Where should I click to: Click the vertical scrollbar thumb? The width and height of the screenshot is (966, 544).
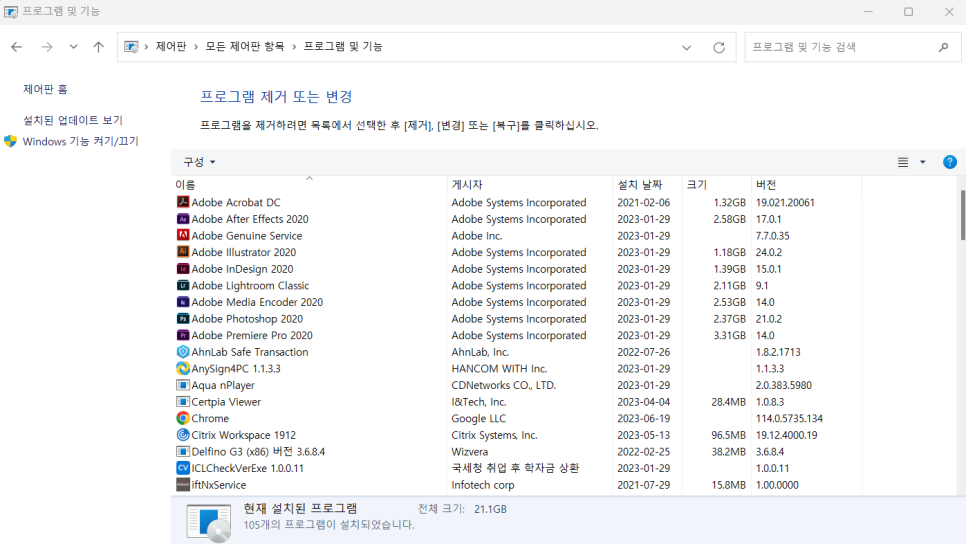[x=962, y=215]
